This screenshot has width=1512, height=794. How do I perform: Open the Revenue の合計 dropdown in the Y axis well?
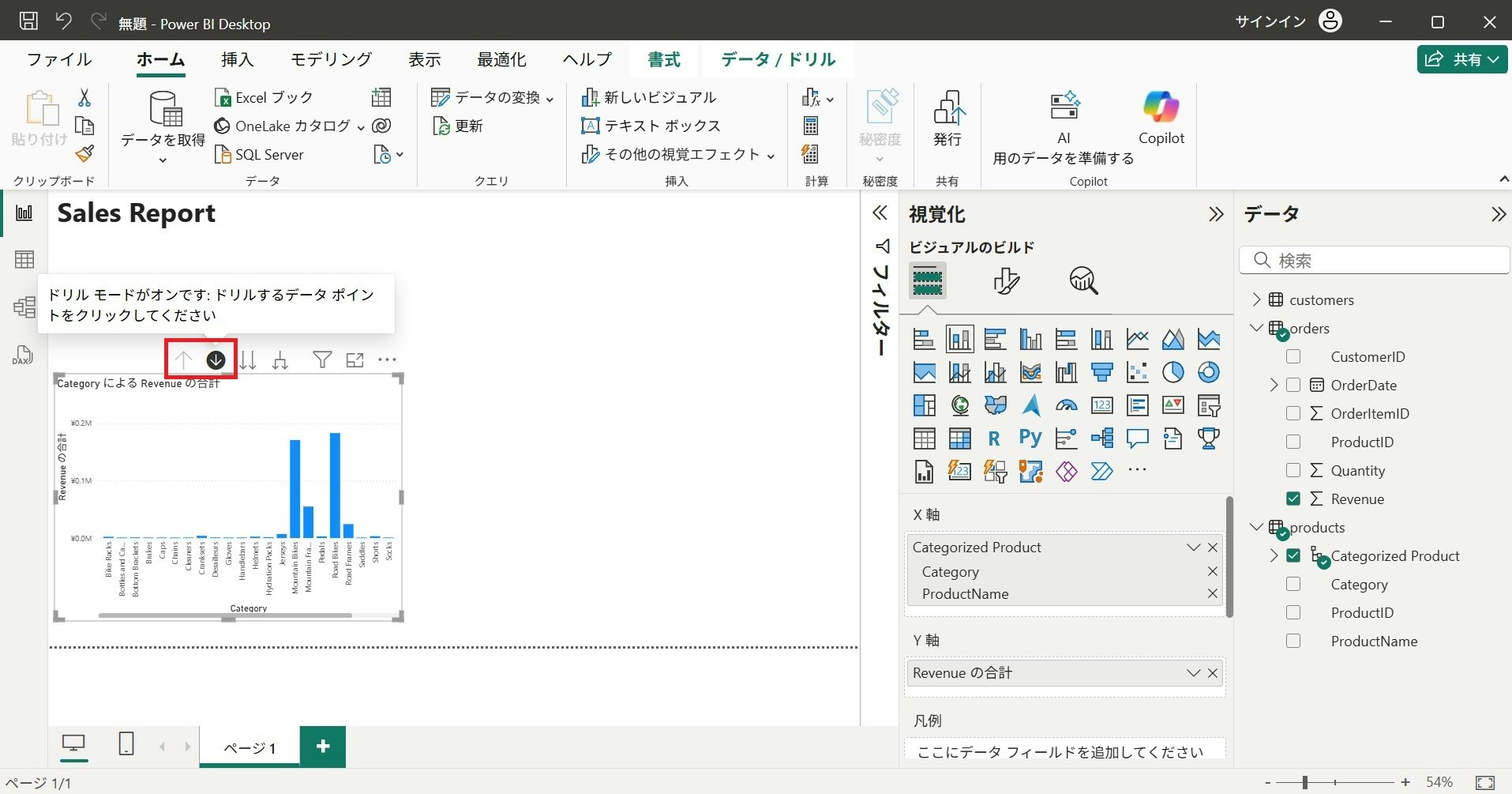[1193, 673]
